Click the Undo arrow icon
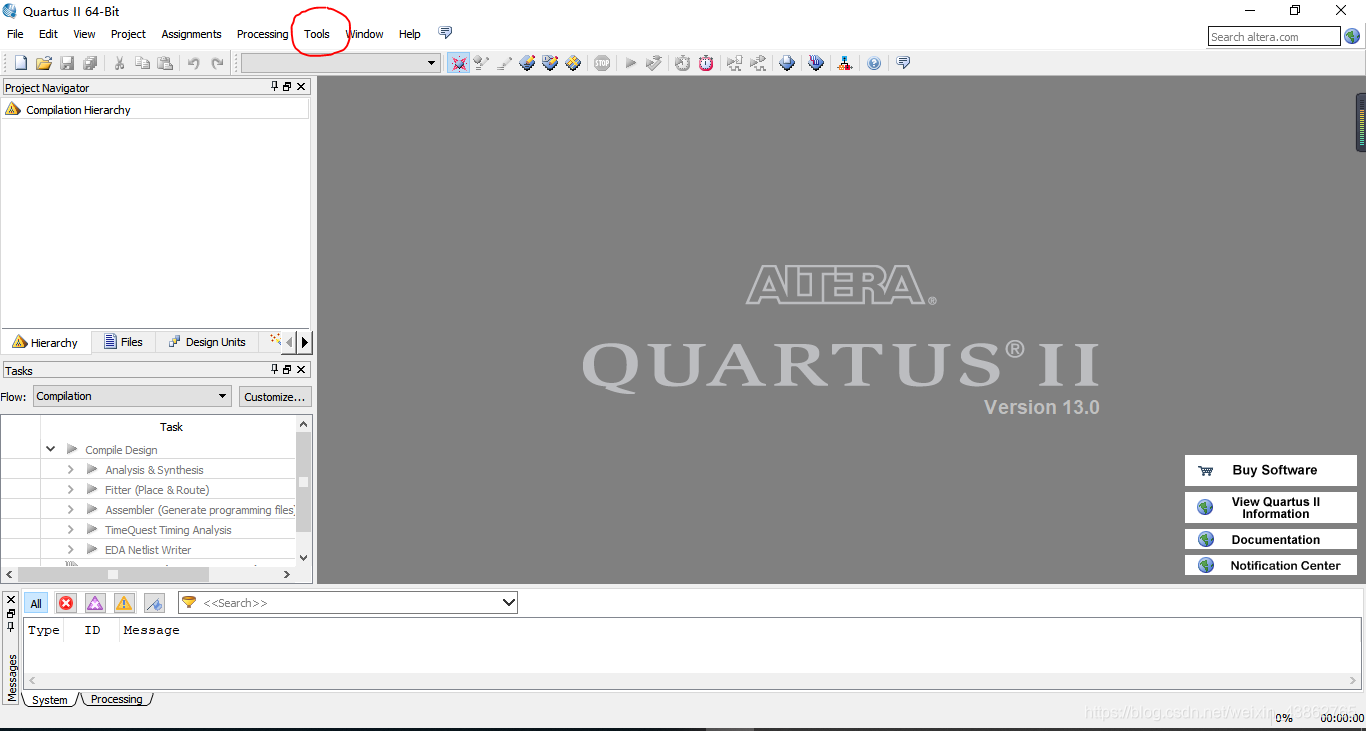 [193, 63]
